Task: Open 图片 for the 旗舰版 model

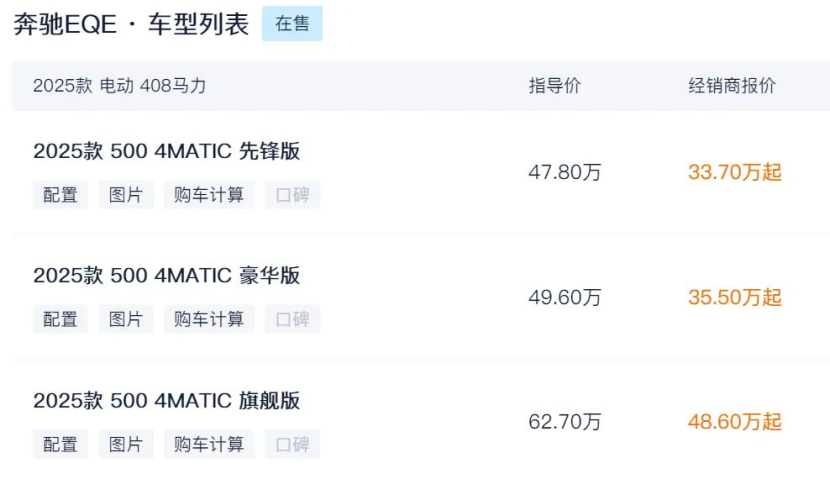Action: [x=126, y=444]
